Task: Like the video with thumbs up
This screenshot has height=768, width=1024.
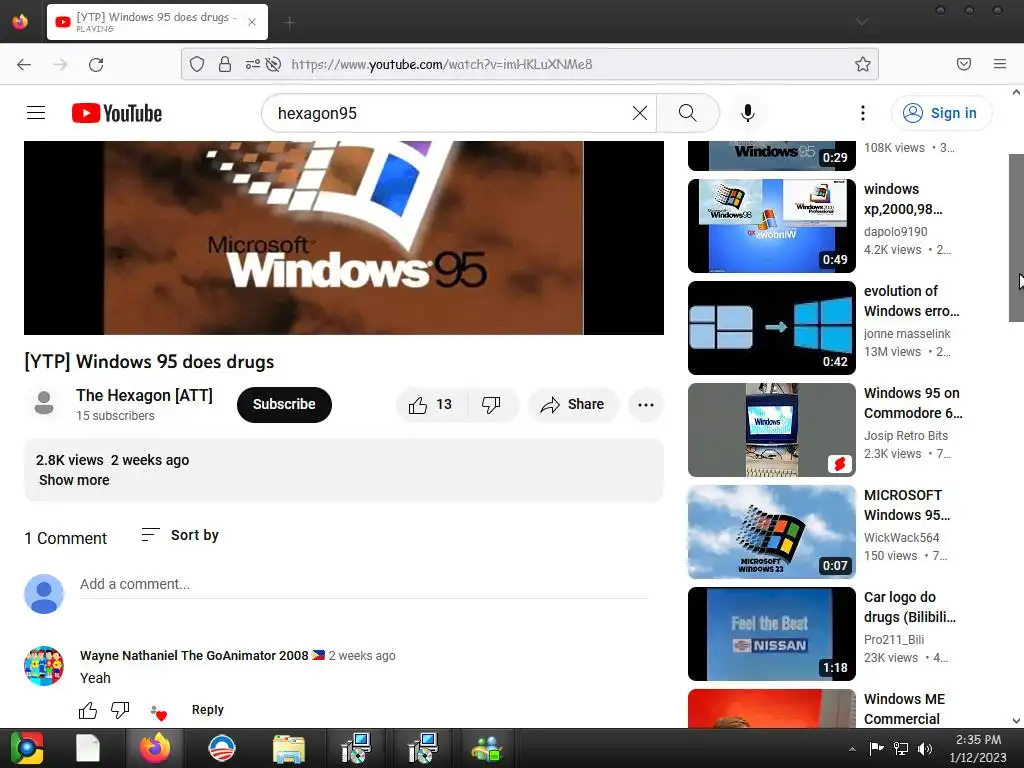Action: pos(430,405)
